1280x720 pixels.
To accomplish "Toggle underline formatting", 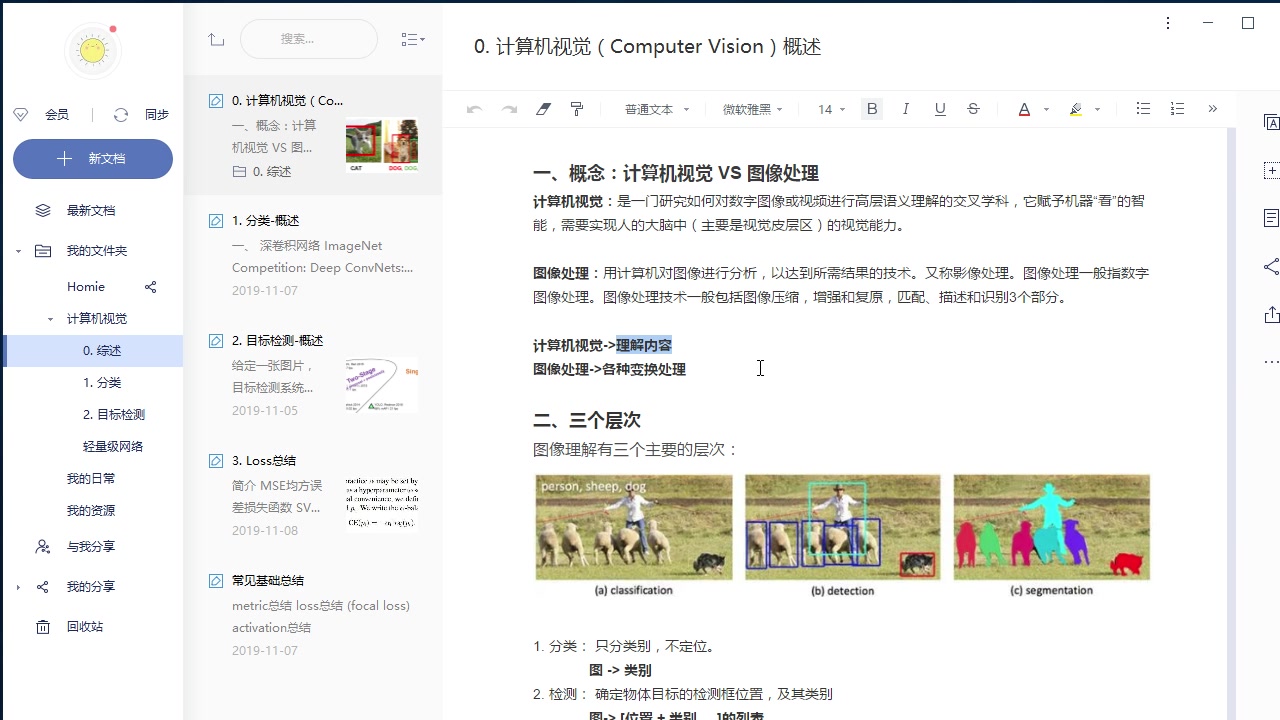I will (940, 109).
